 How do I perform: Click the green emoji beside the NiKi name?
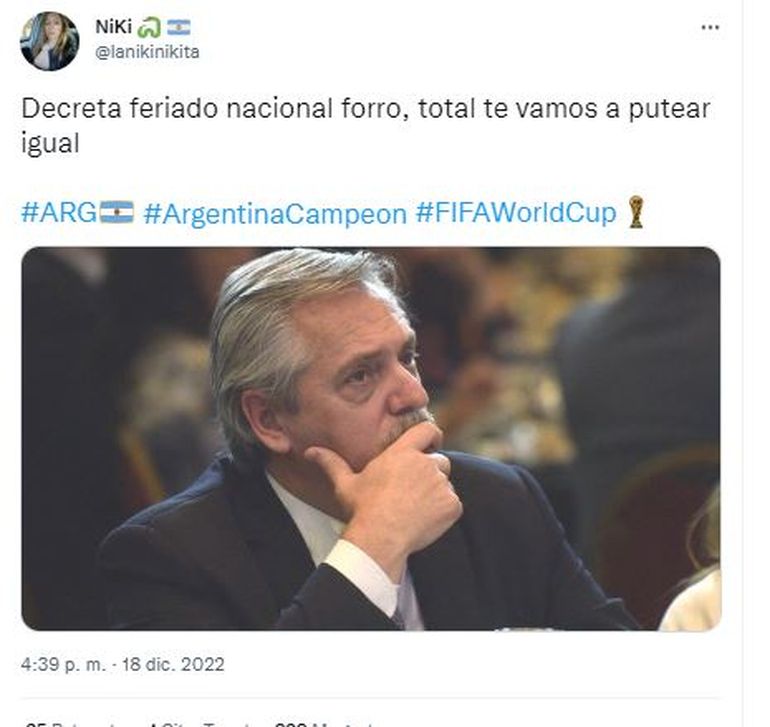coord(148,28)
